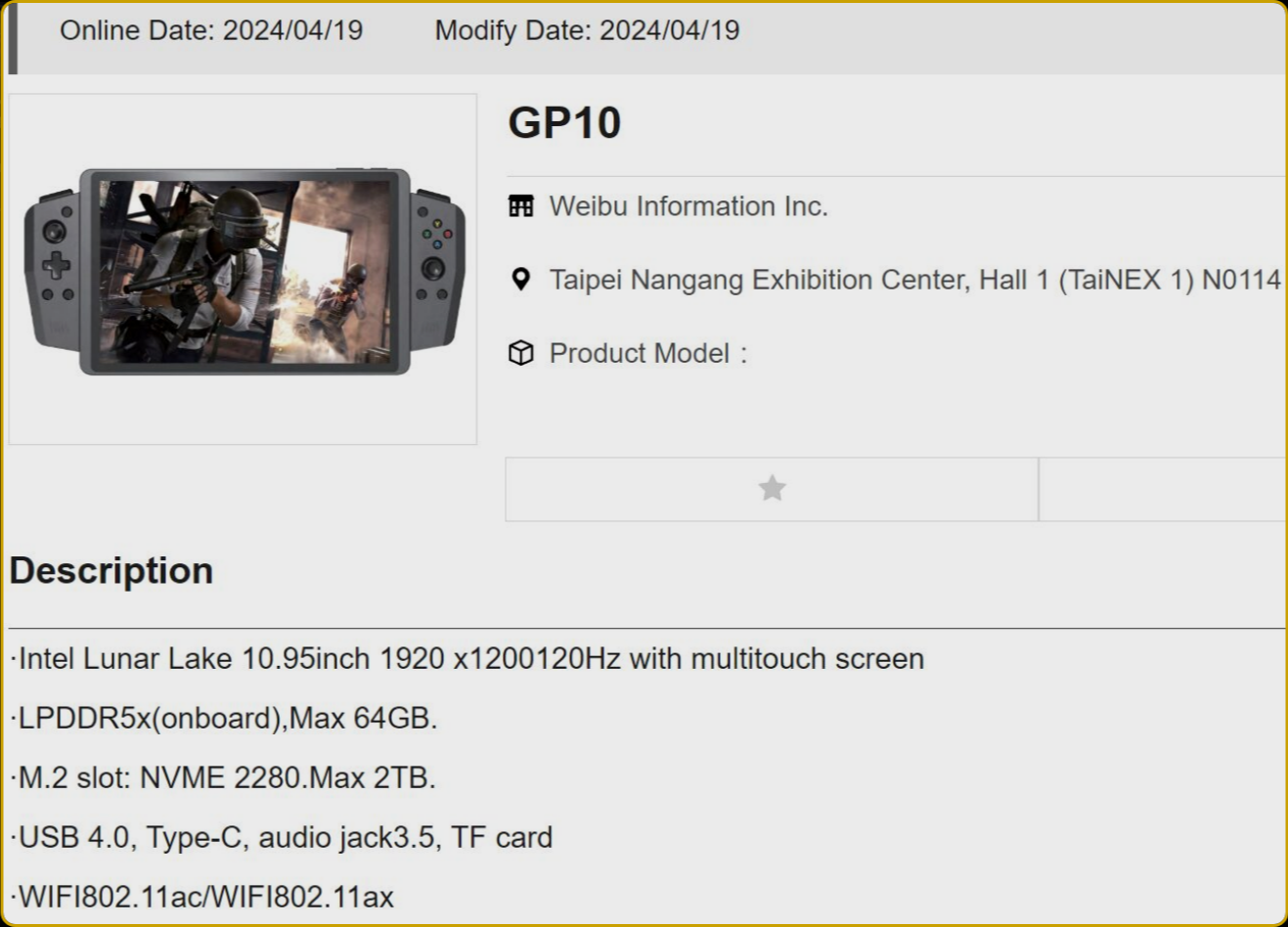Click the Modify Date 2024/04/19 text

(x=587, y=30)
